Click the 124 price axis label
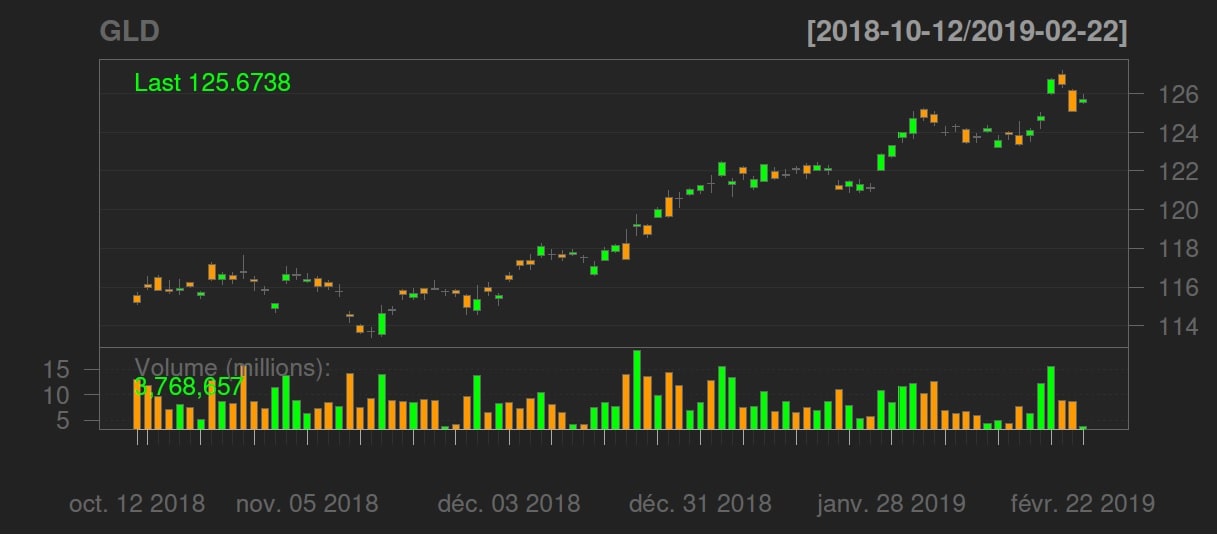The width and height of the screenshot is (1217, 537). [x=1177, y=134]
